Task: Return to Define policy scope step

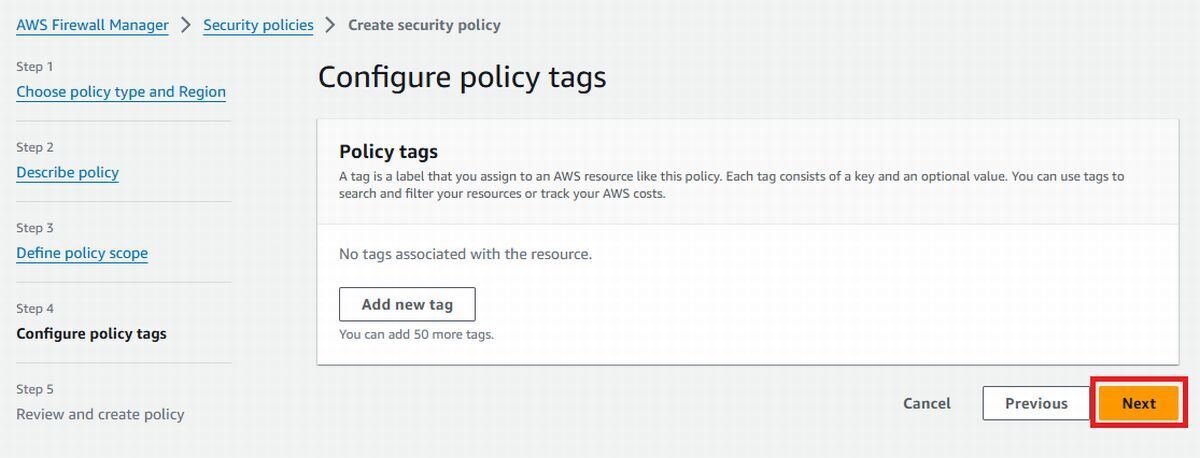Action: click(82, 254)
